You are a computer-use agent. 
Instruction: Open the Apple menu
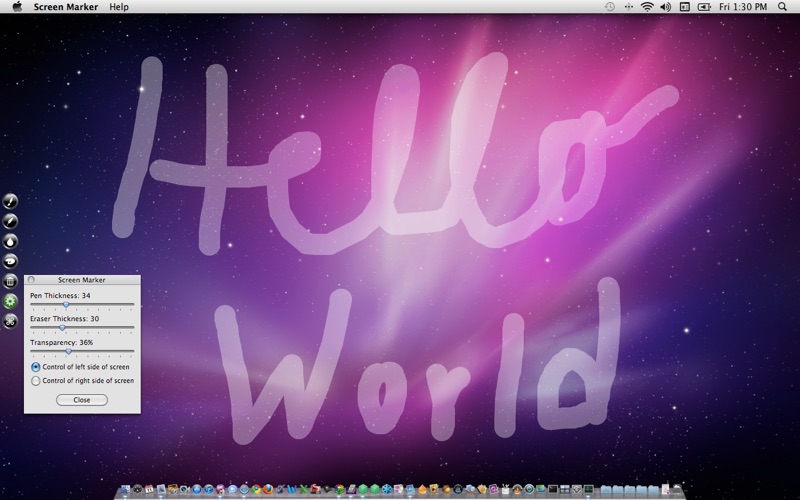click(x=17, y=7)
